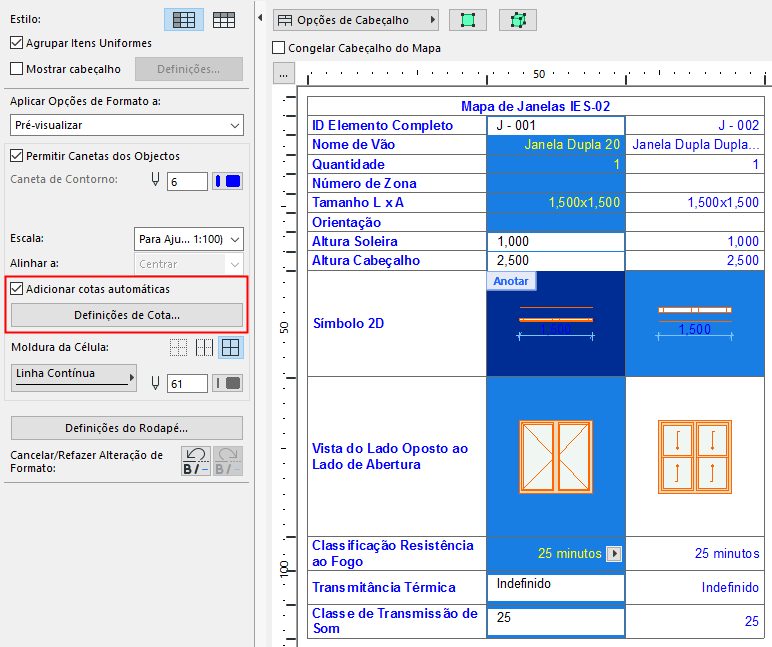Click the no-border cell frame icon
The image size is (772, 647).
point(178,348)
